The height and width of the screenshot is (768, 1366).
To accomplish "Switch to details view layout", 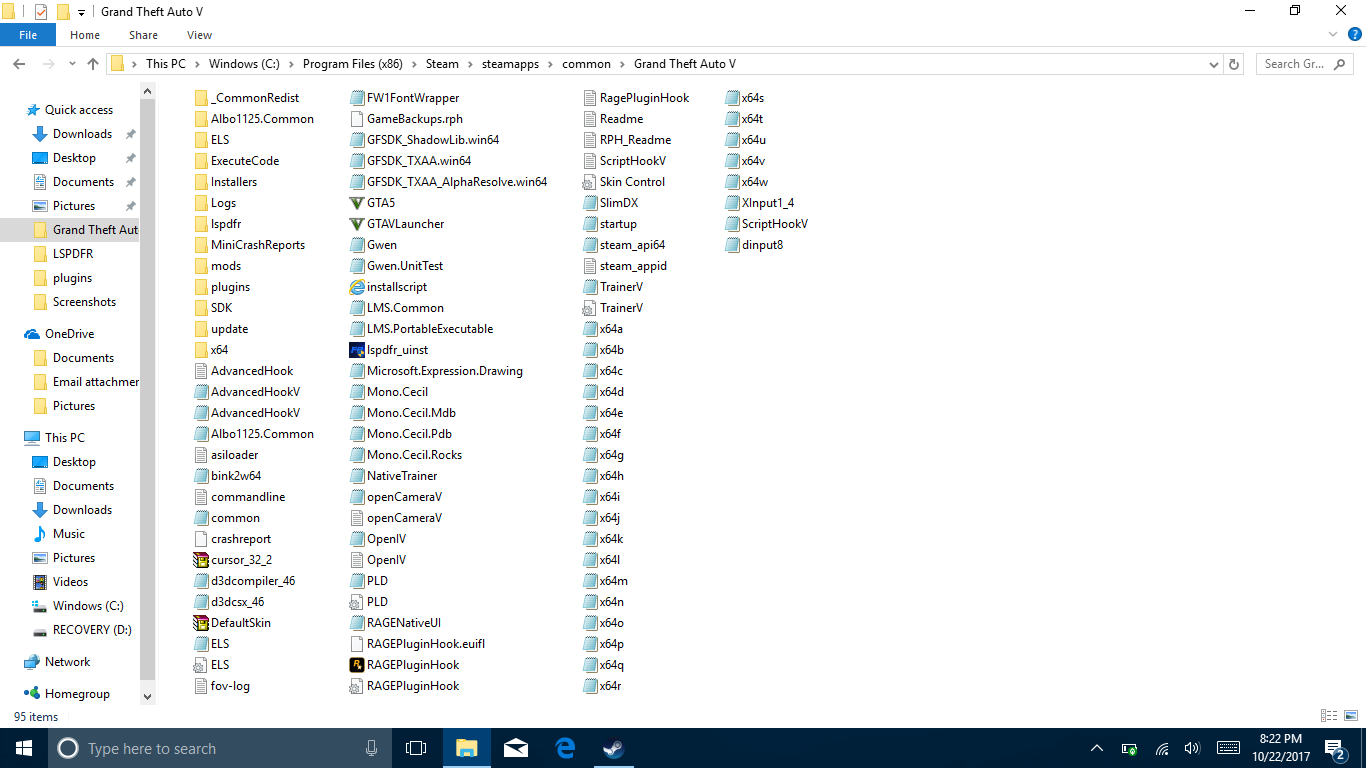I will tap(1329, 716).
